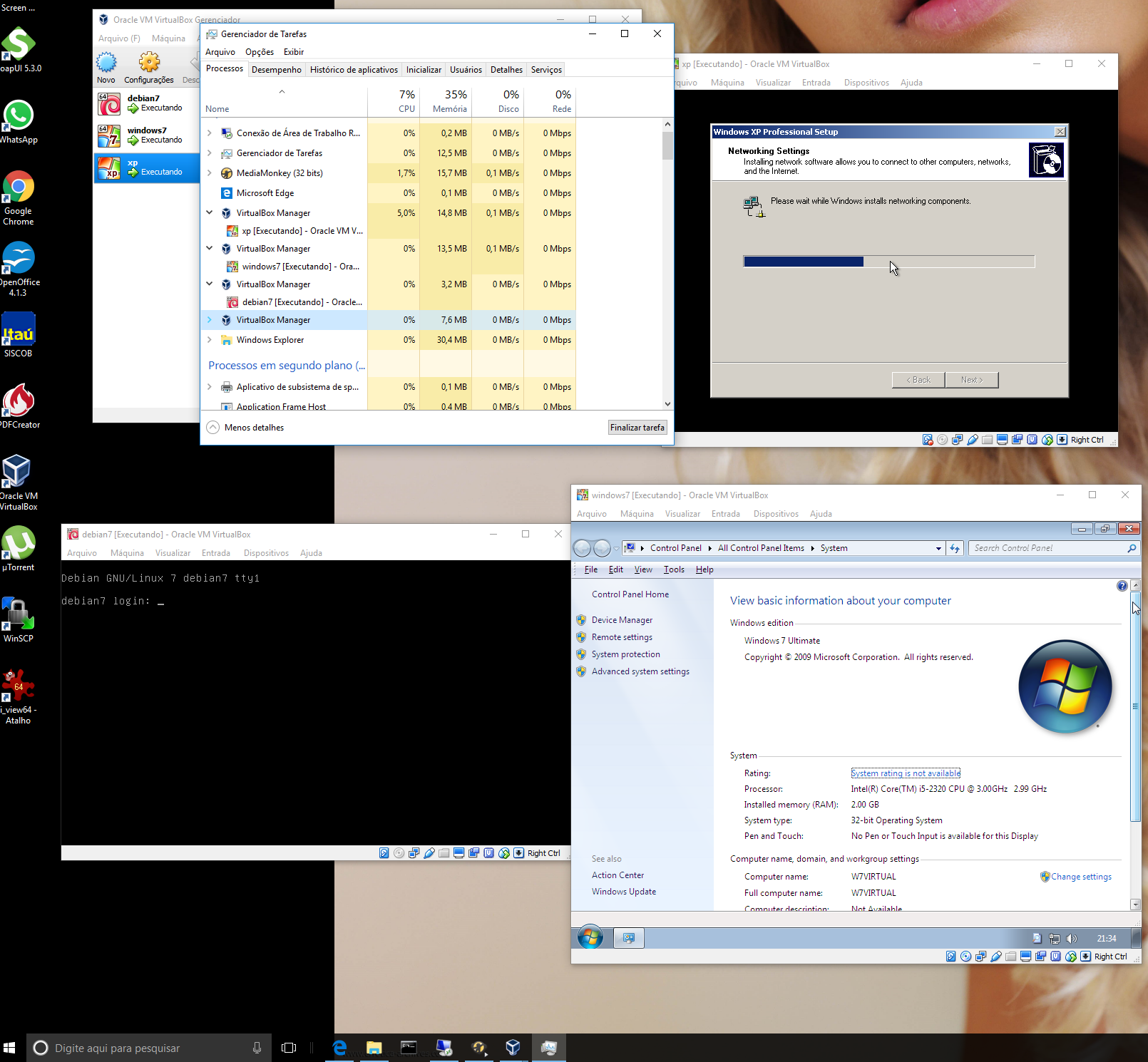Screen dimensions: 1148x1062
Task: Click the volume icon in Windows 7 tray
Action: coord(1072,939)
